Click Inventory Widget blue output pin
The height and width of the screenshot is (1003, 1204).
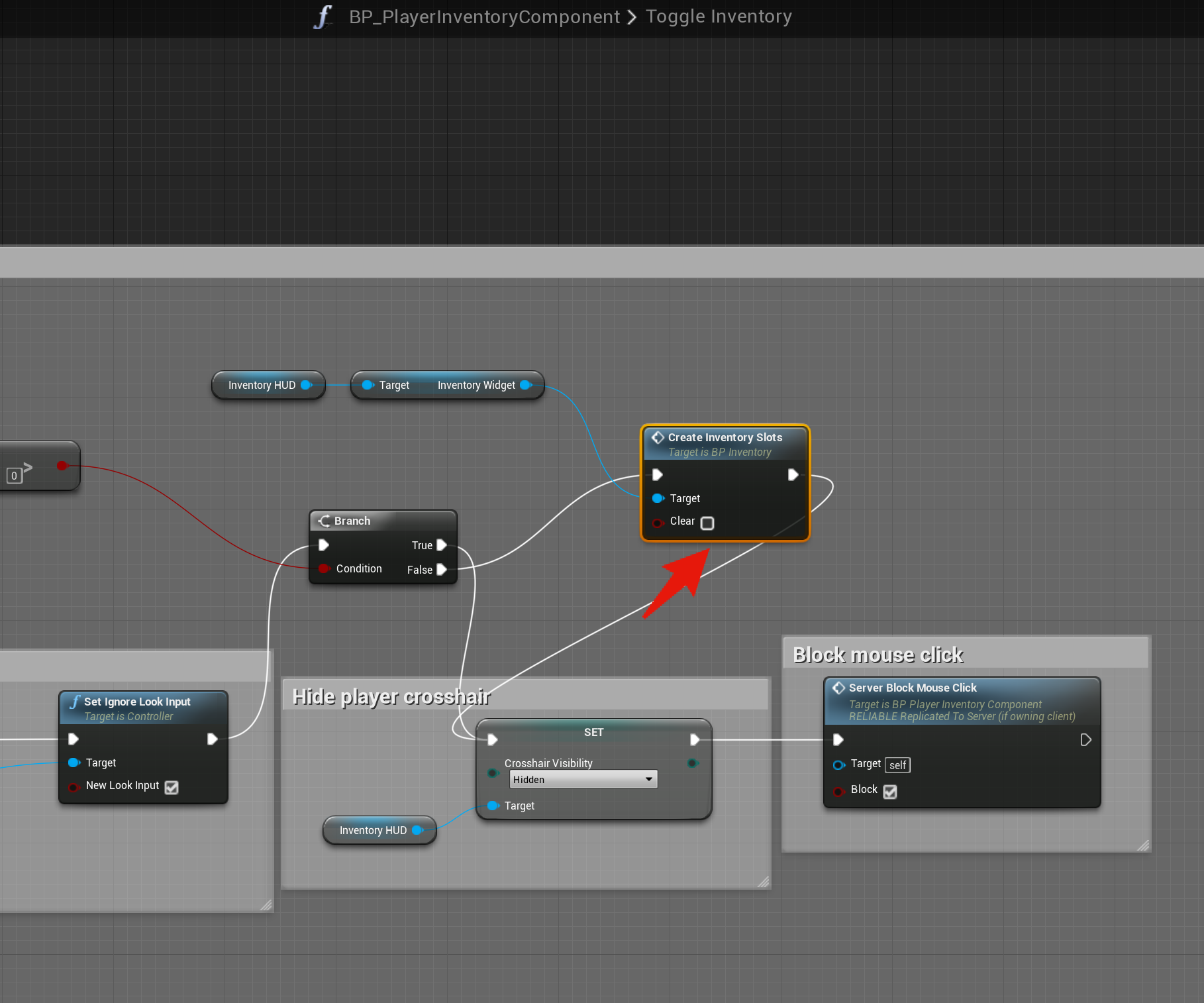click(526, 385)
